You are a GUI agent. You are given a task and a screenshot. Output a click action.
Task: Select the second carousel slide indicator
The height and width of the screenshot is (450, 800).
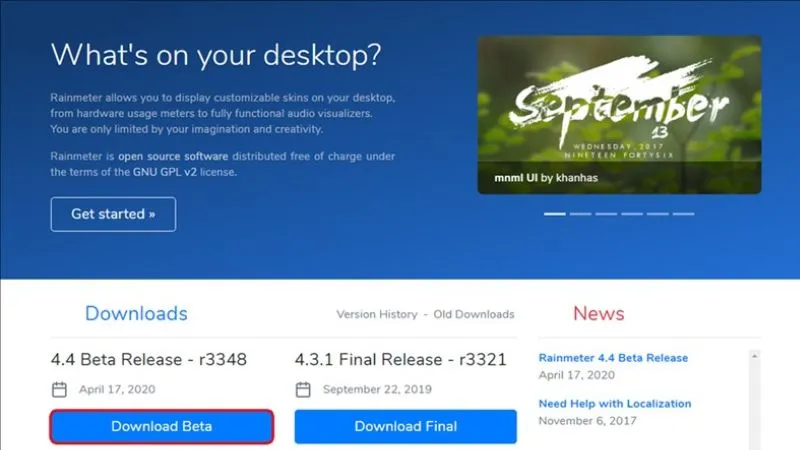[581, 214]
